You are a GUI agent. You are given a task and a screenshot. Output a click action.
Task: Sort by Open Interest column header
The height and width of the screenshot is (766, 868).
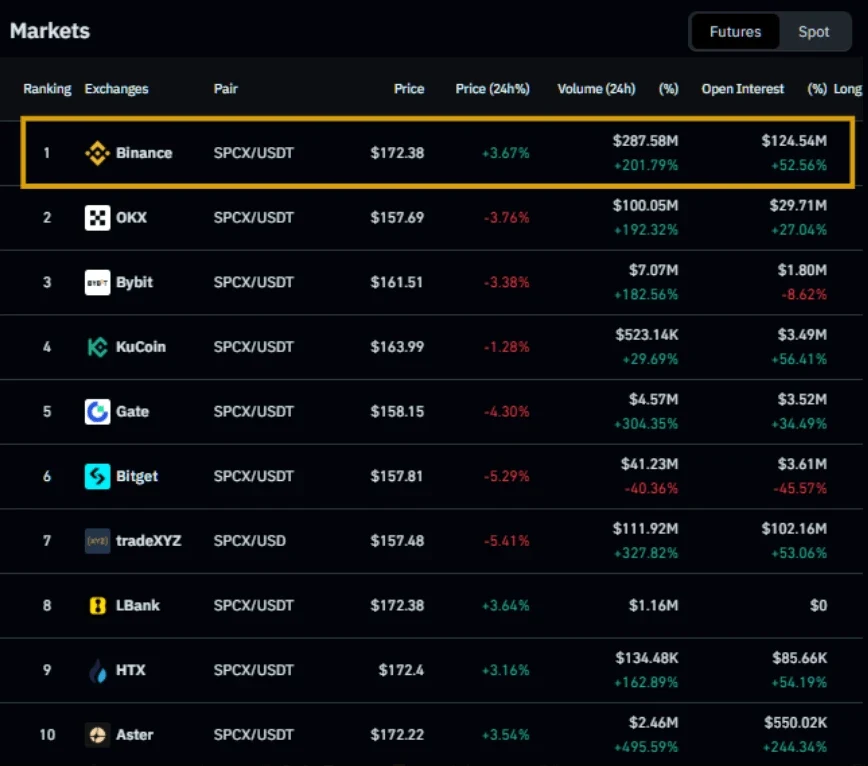tap(742, 89)
